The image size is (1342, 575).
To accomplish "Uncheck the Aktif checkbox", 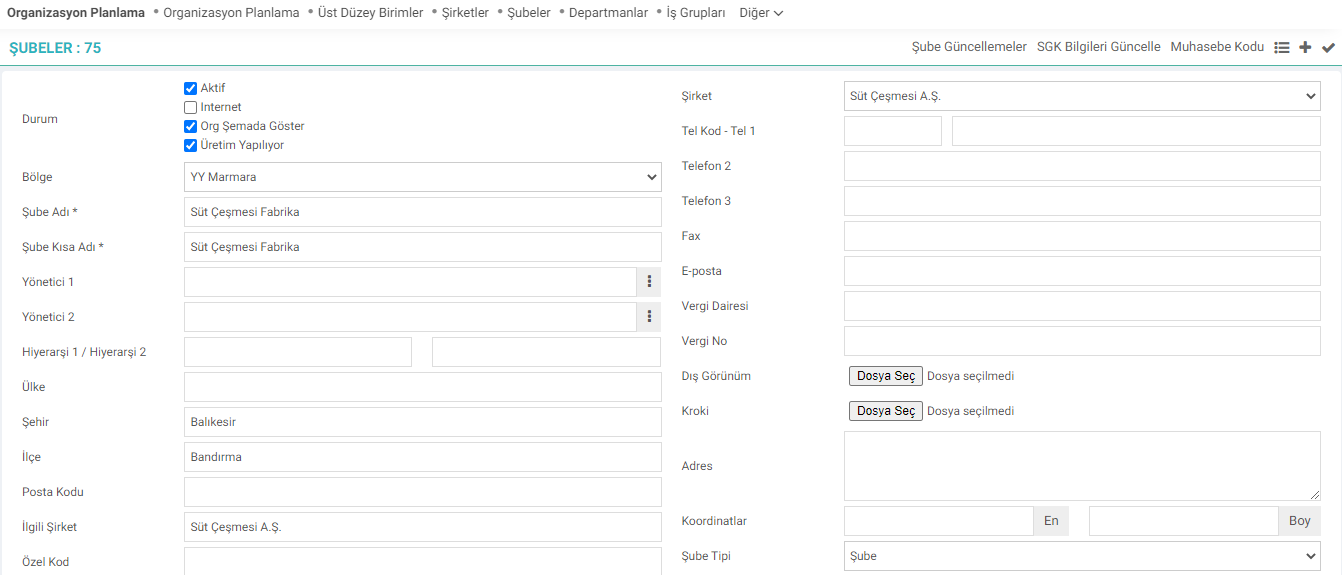I will coord(191,88).
